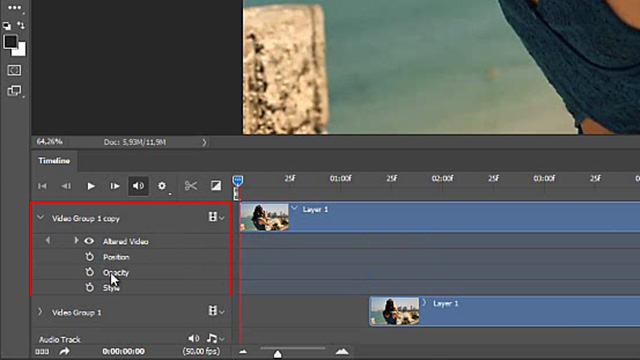
Task: Expand the Video Group 1 track
Action: point(40,312)
